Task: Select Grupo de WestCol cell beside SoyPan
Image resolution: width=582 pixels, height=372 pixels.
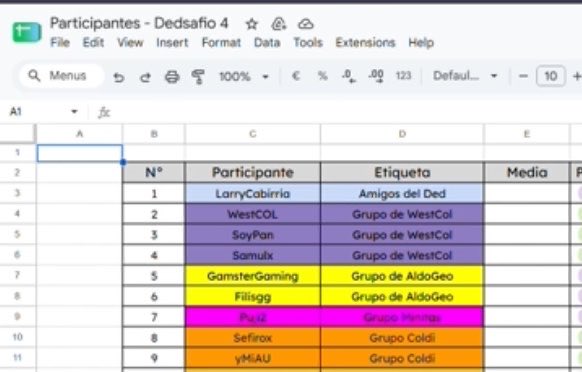Action: [402, 235]
